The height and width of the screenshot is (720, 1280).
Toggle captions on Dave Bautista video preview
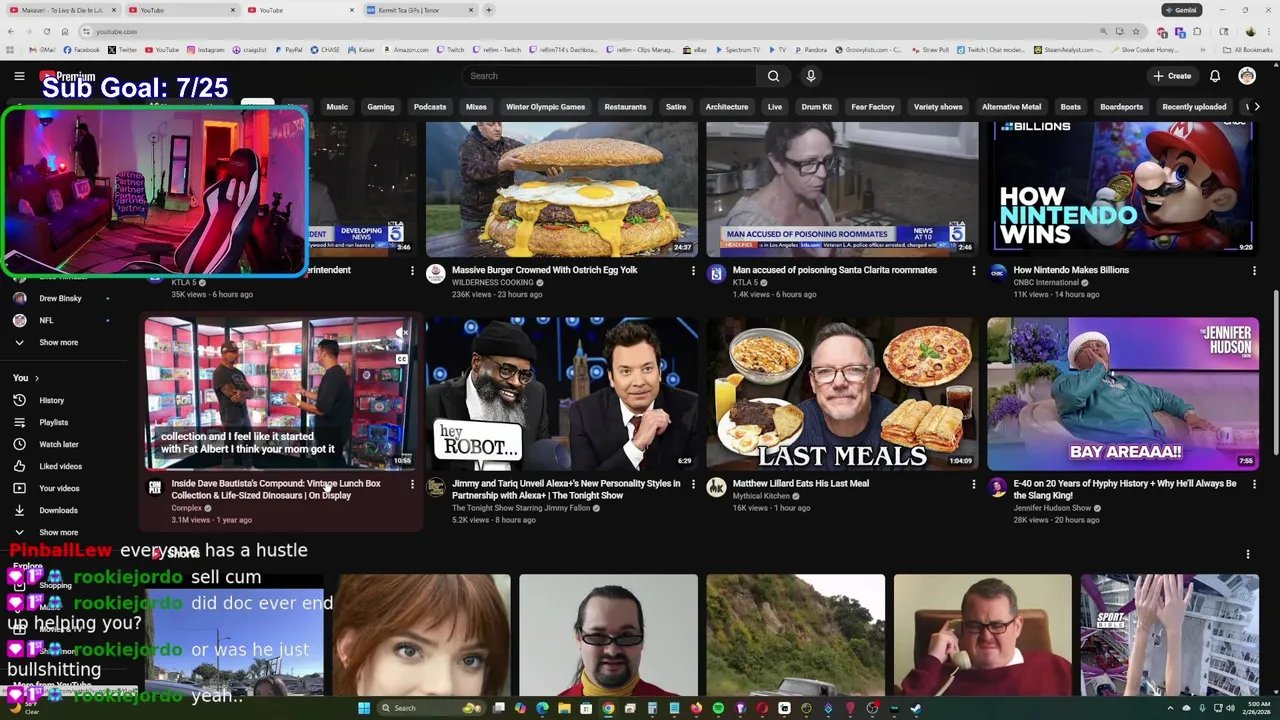point(402,359)
